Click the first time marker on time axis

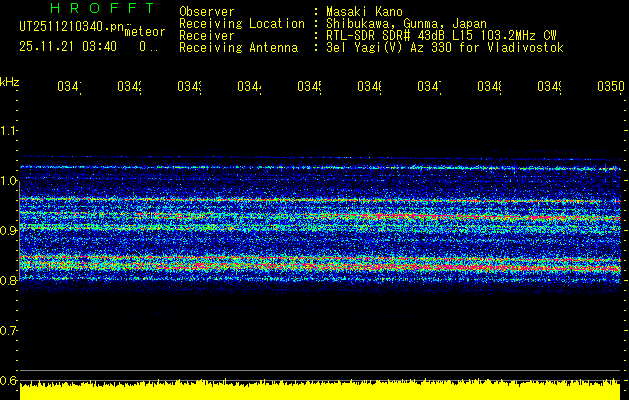[68, 88]
